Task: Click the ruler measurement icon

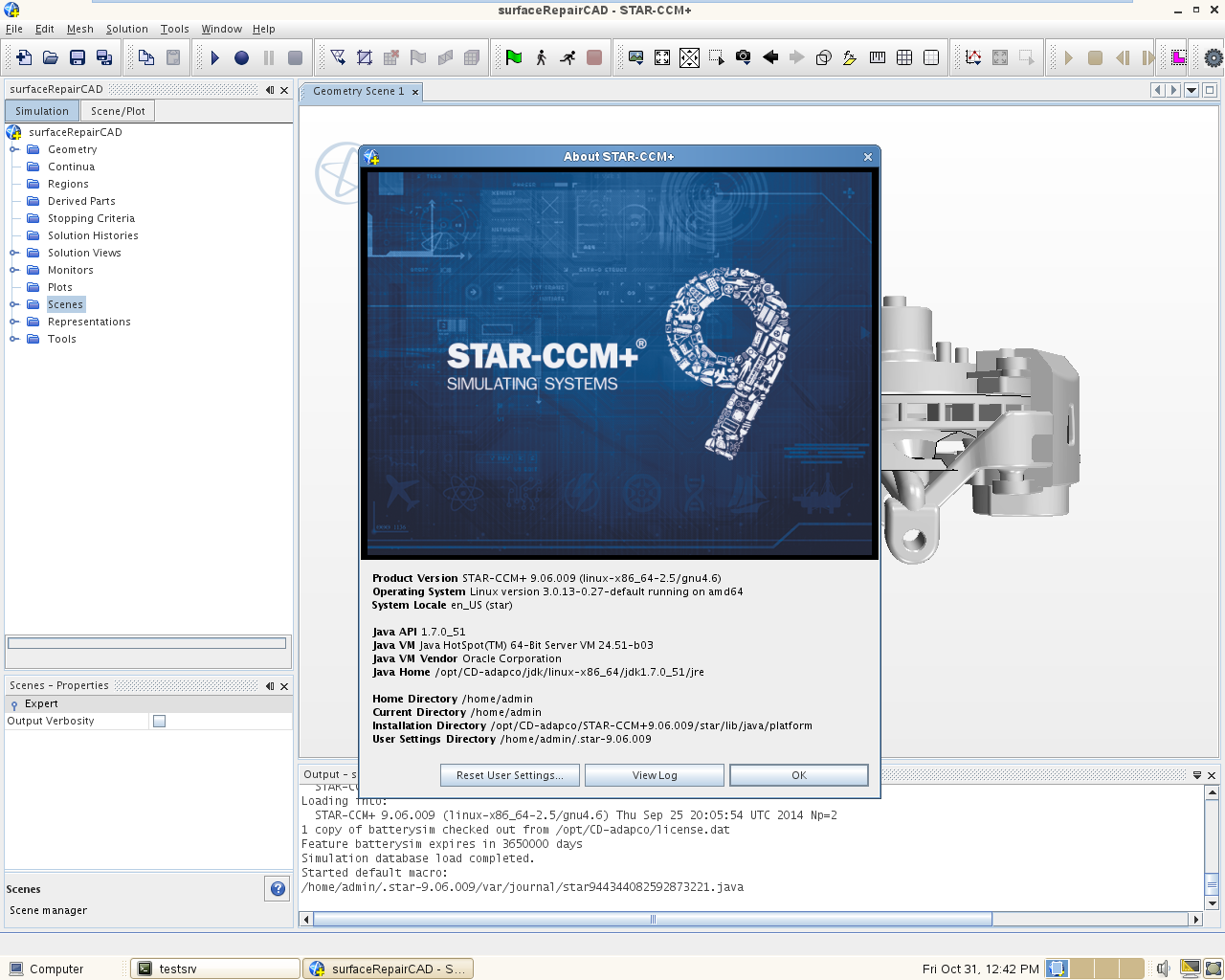Action: pyautogui.click(x=878, y=57)
